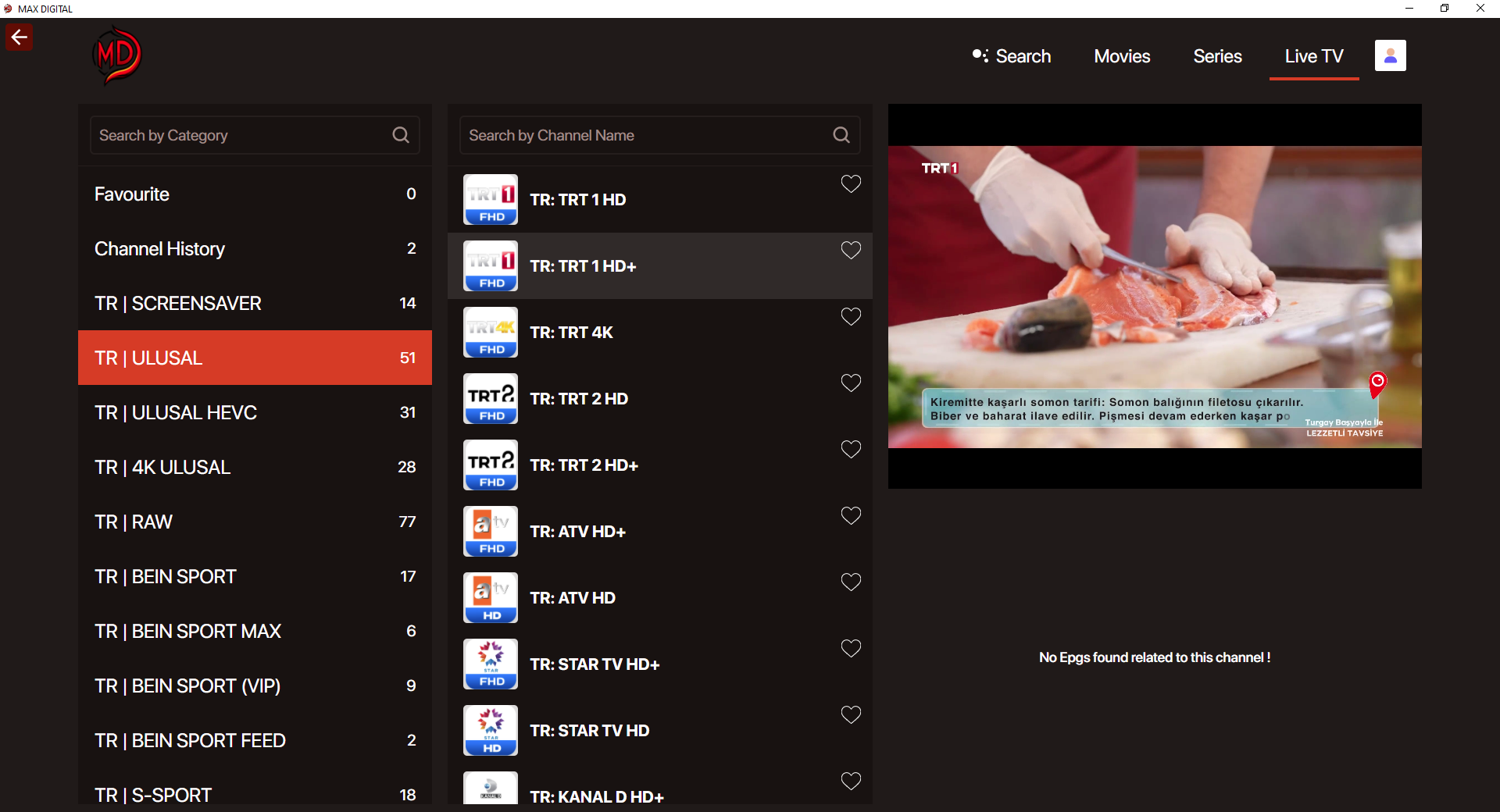Play channel TR: ATV HD+
The image size is (1500, 812).
(660, 532)
